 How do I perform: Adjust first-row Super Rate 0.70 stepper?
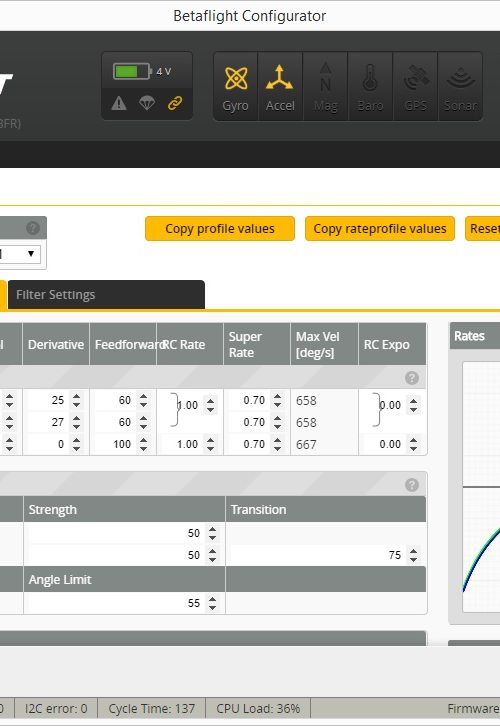coord(277,400)
